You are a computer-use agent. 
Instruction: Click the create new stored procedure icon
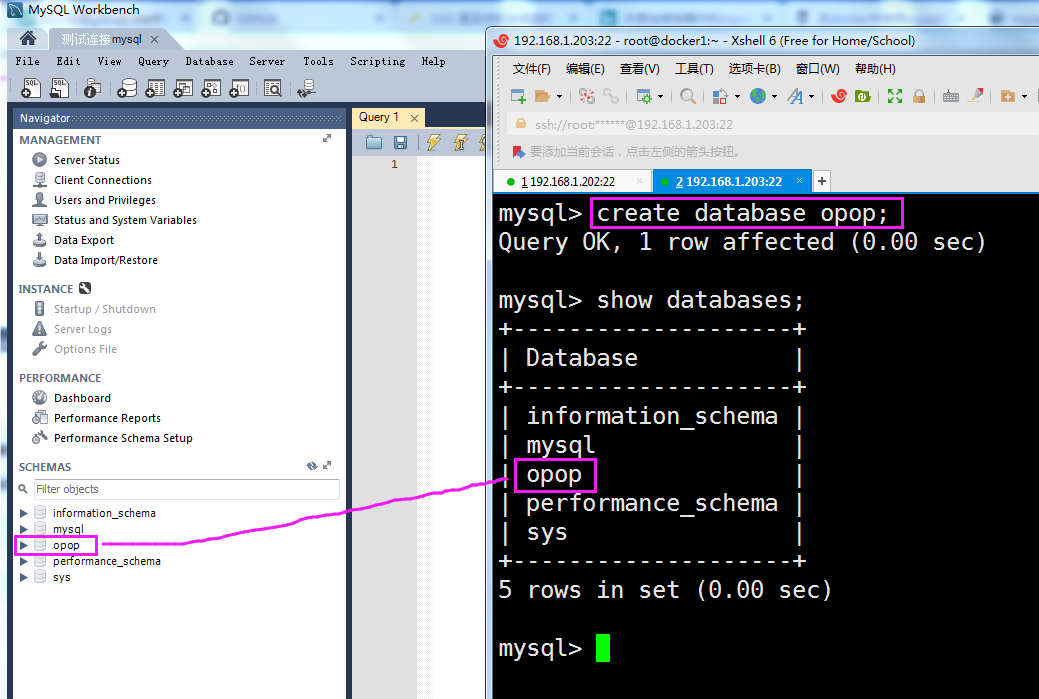(x=211, y=88)
